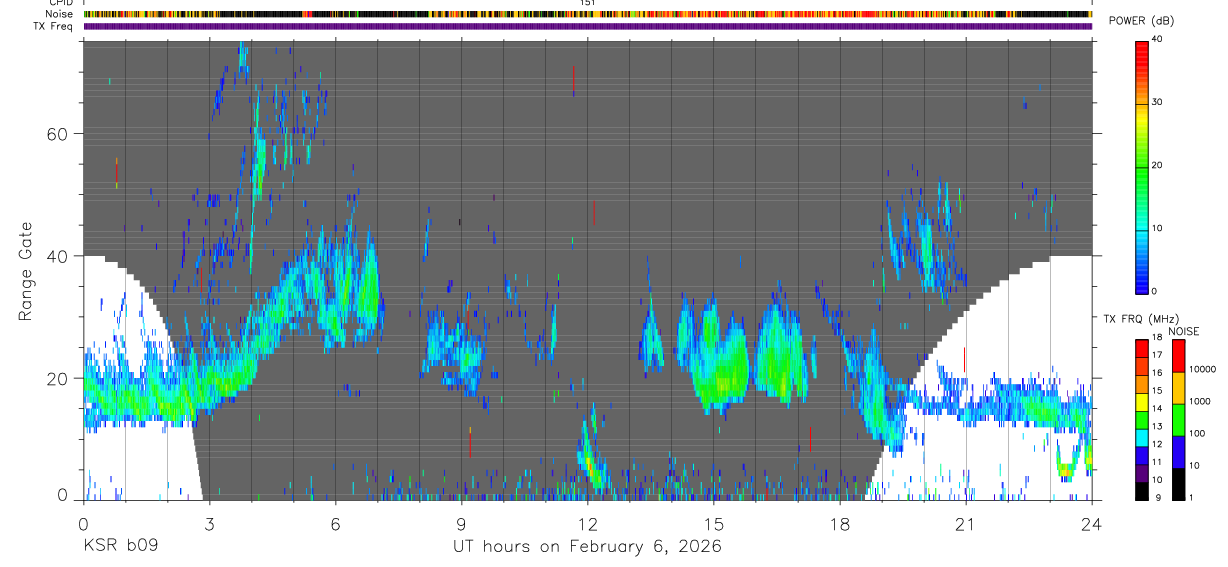Click the time axis tick label "9"
The image size is (1228, 567).
point(461,523)
